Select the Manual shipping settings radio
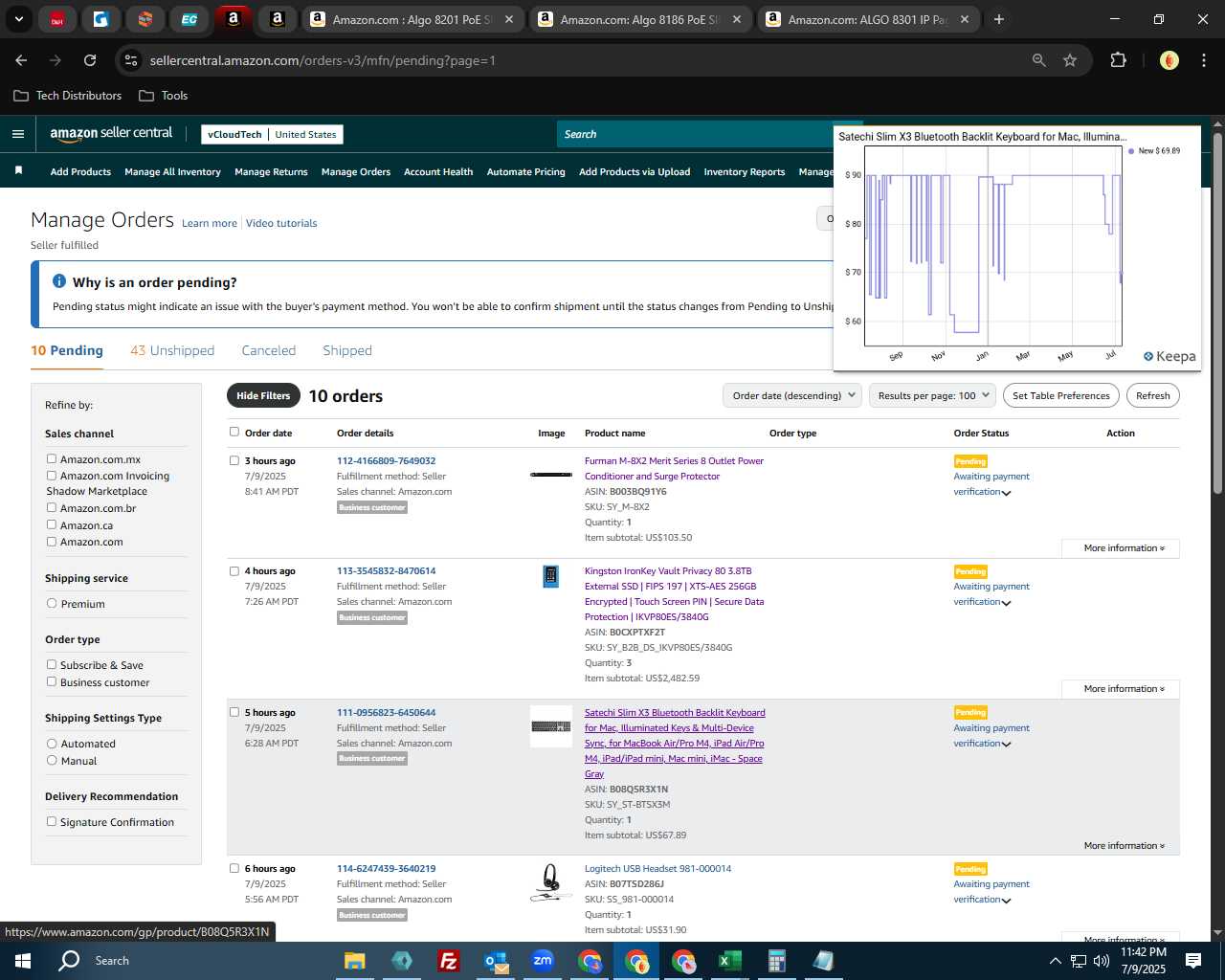This screenshot has height=980, width=1225. click(x=52, y=760)
